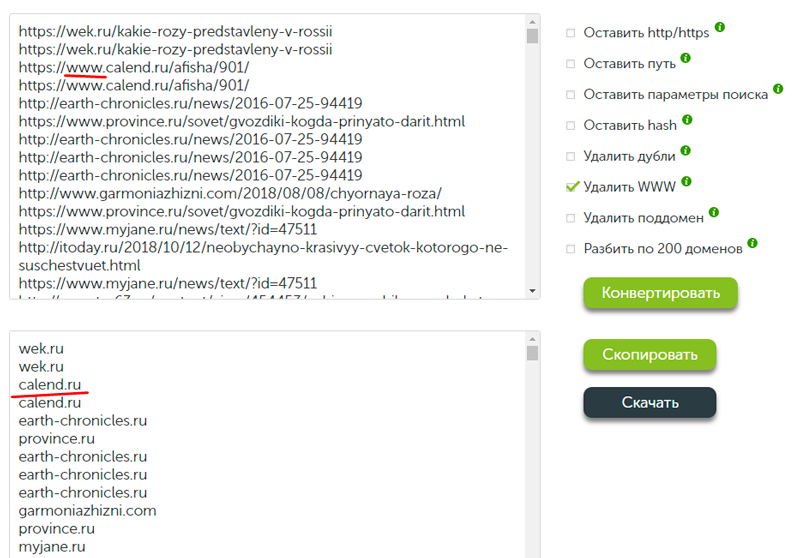Image resolution: width=800 pixels, height=558 pixels.
Task: Open info icon beside Удалить WWW
Action: click(687, 181)
